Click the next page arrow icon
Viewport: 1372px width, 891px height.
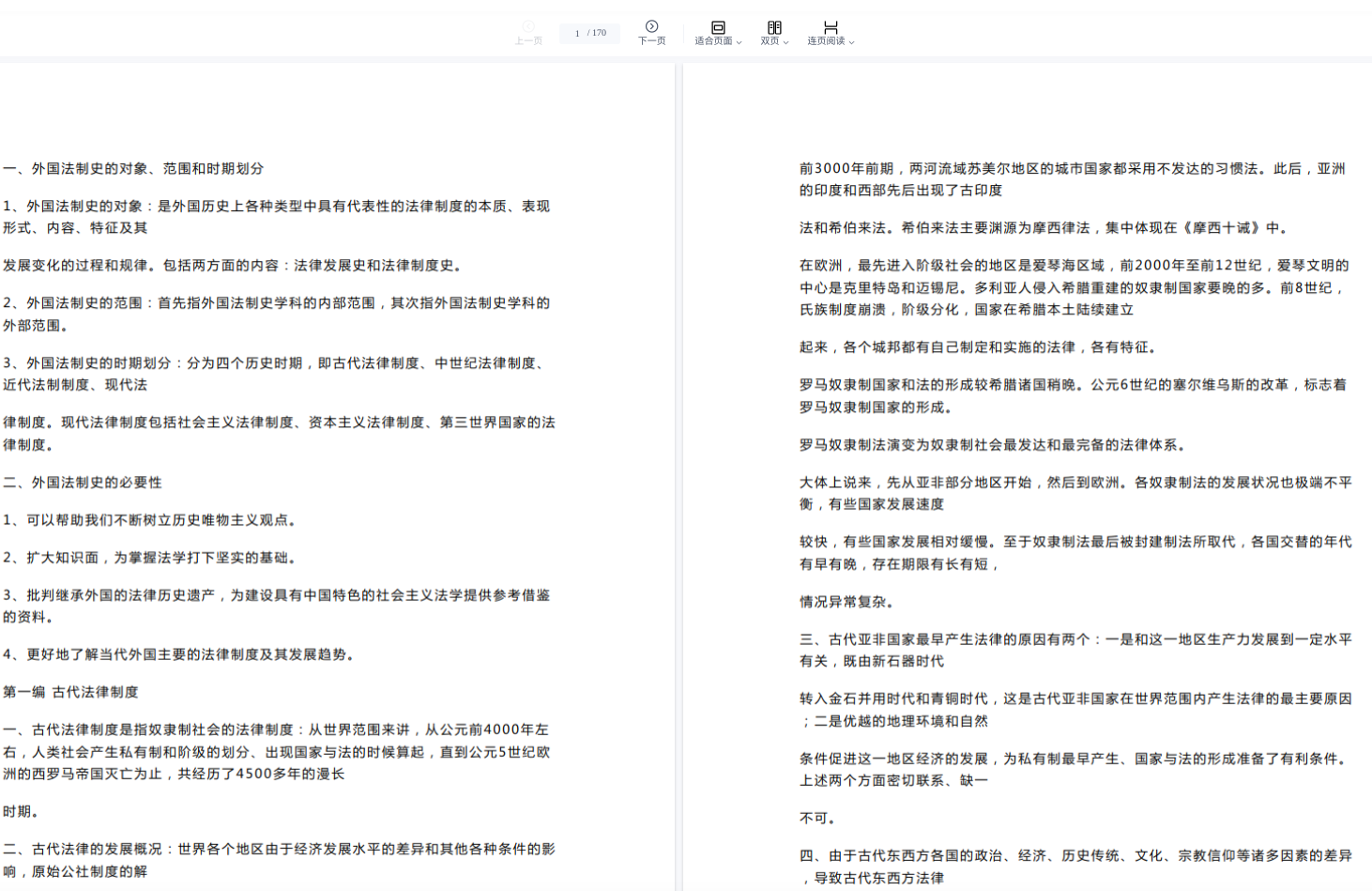click(x=651, y=26)
